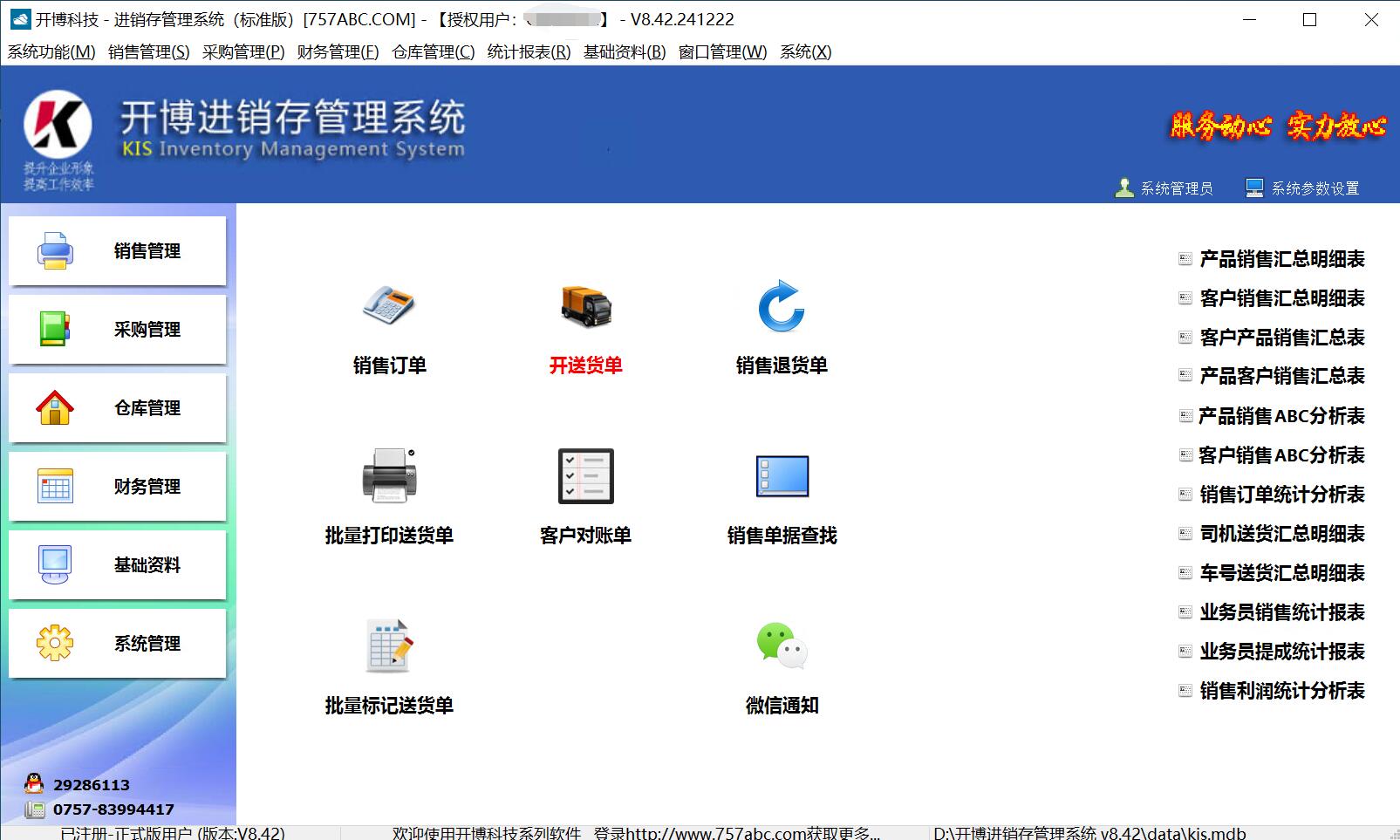This screenshot has width=1400, height=840.
Task: View the 客户产品销售汇总表 report
Action: [x=1282, y=338]
